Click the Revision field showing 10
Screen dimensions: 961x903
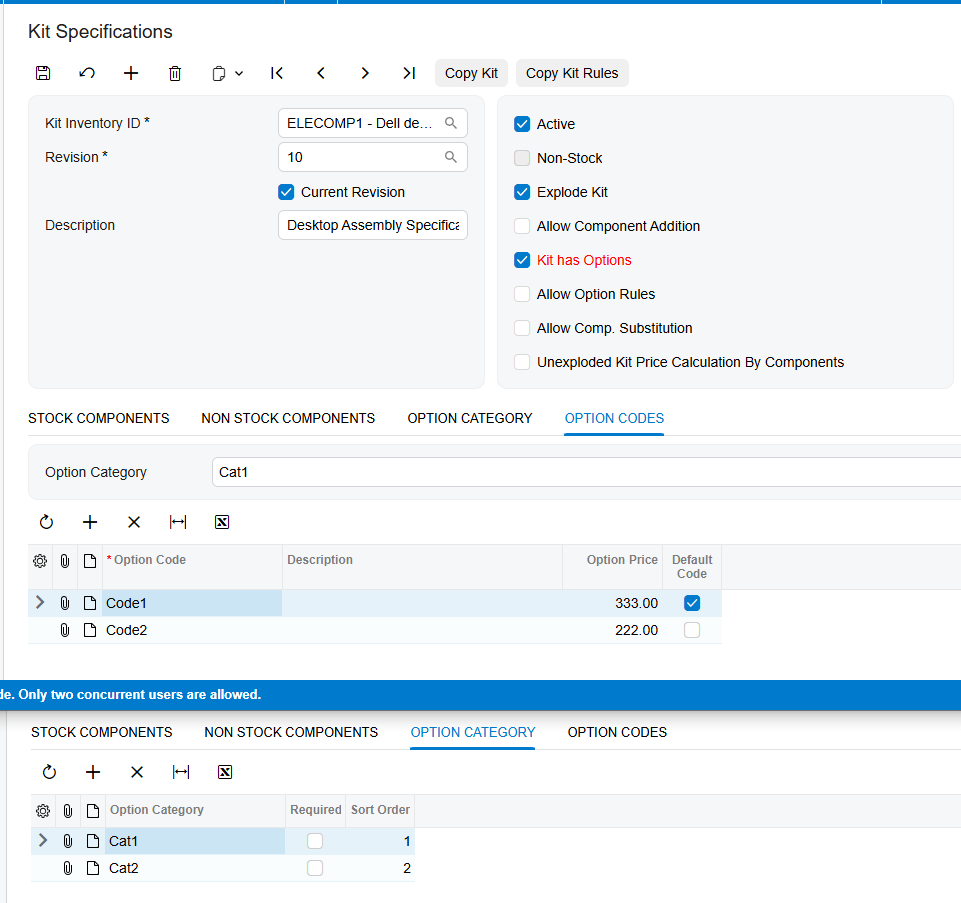pyautogui.click(x=373, y=157)
